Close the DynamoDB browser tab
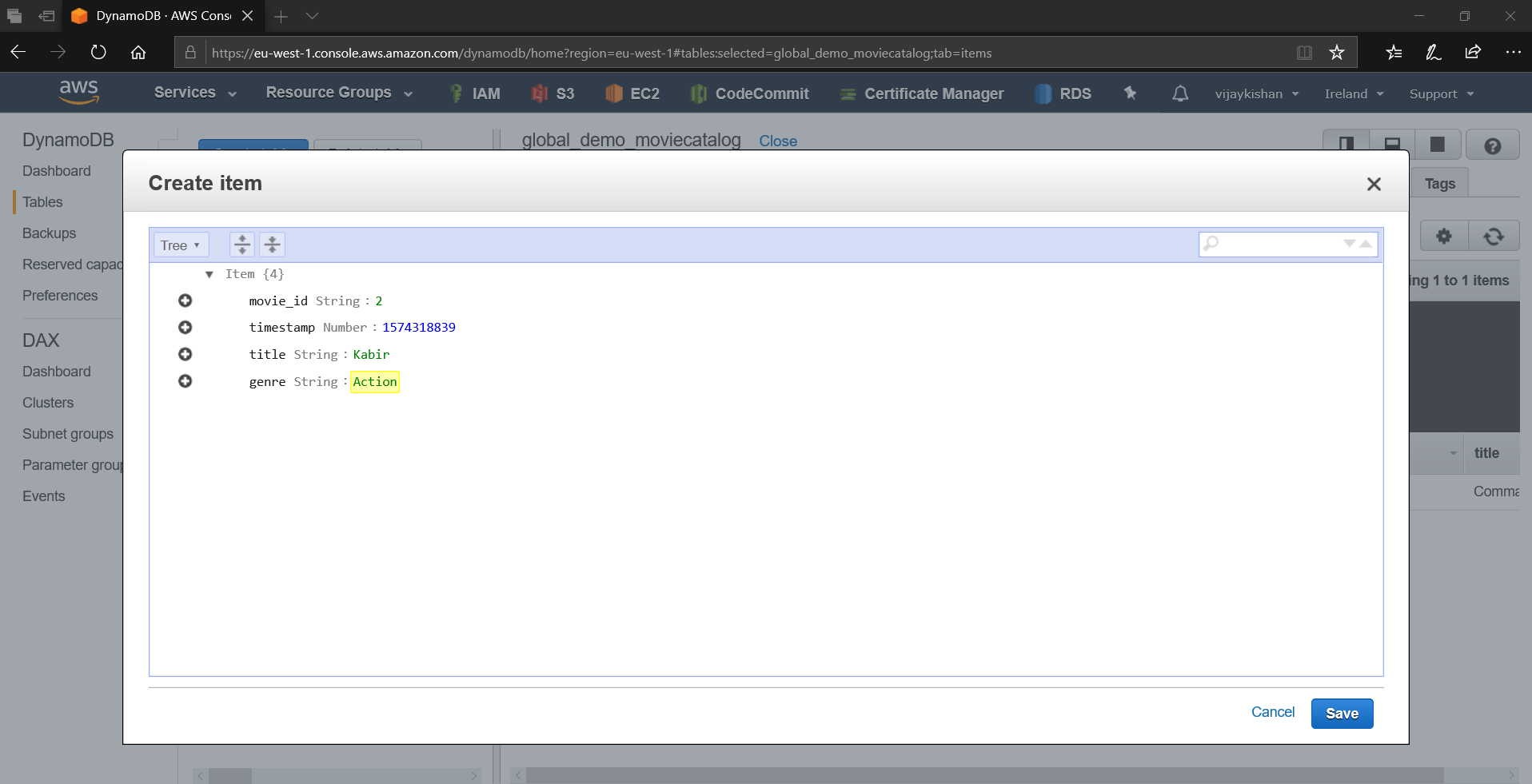Image resolution: width=1532 pixels, height=784 pixels. coord(248,16)
